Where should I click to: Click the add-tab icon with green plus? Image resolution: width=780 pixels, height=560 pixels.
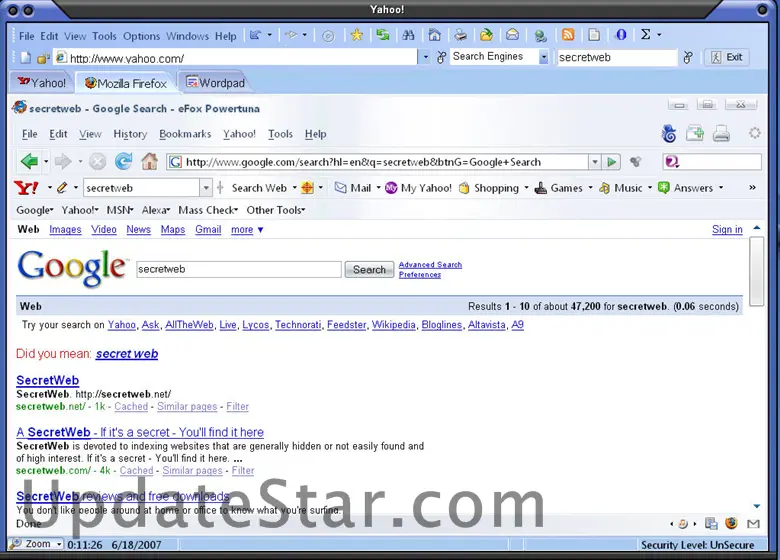[x=694, y=134]
